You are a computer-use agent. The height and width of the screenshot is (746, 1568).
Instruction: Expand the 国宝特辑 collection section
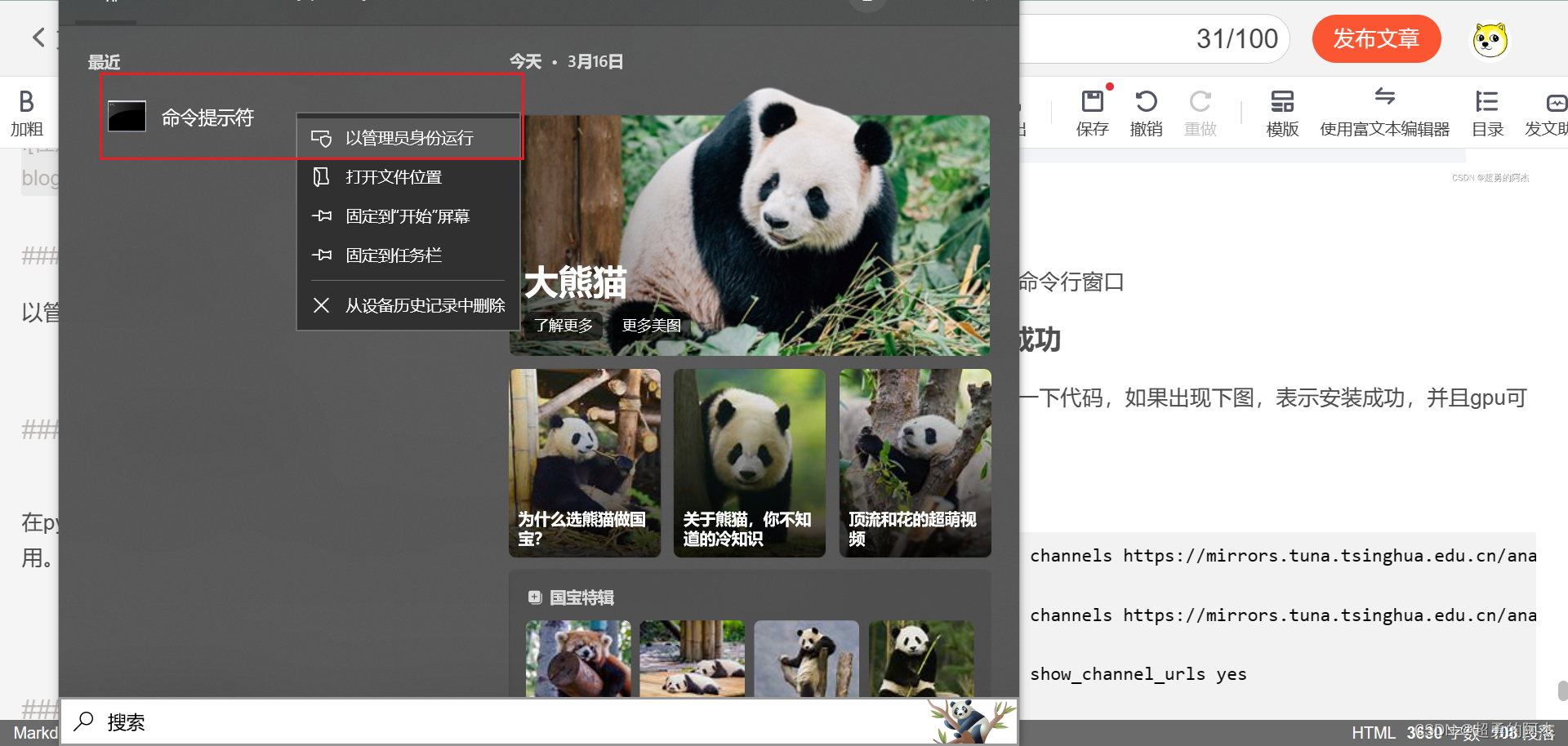572,597
